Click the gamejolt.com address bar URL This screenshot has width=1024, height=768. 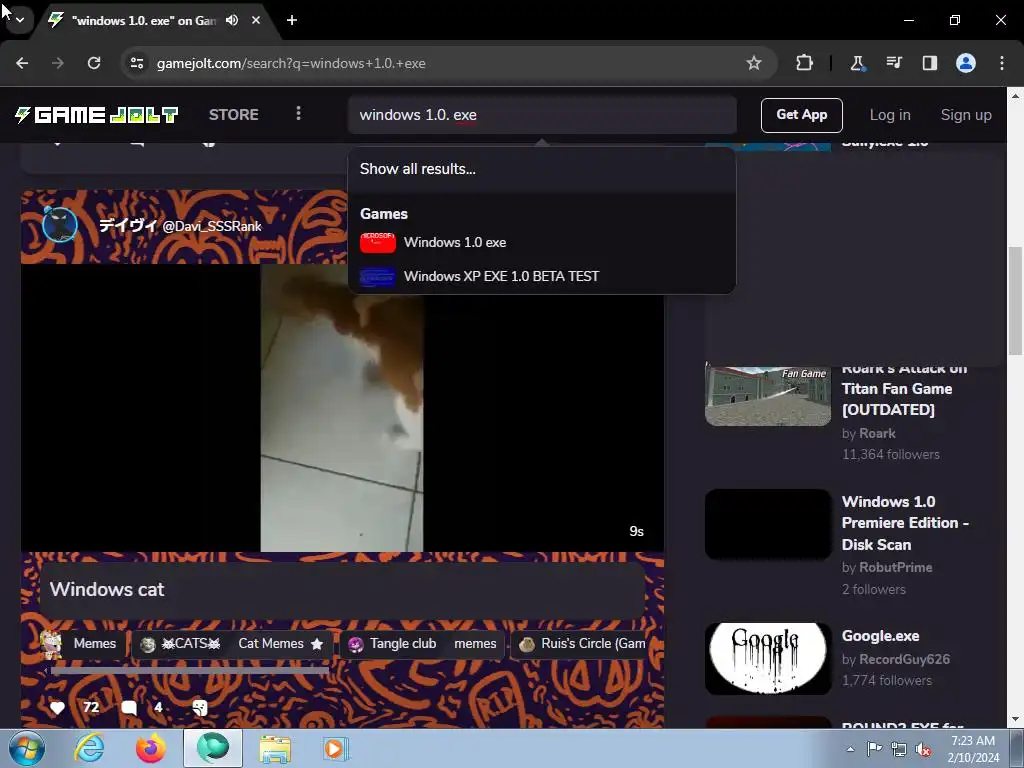(291, 63)
